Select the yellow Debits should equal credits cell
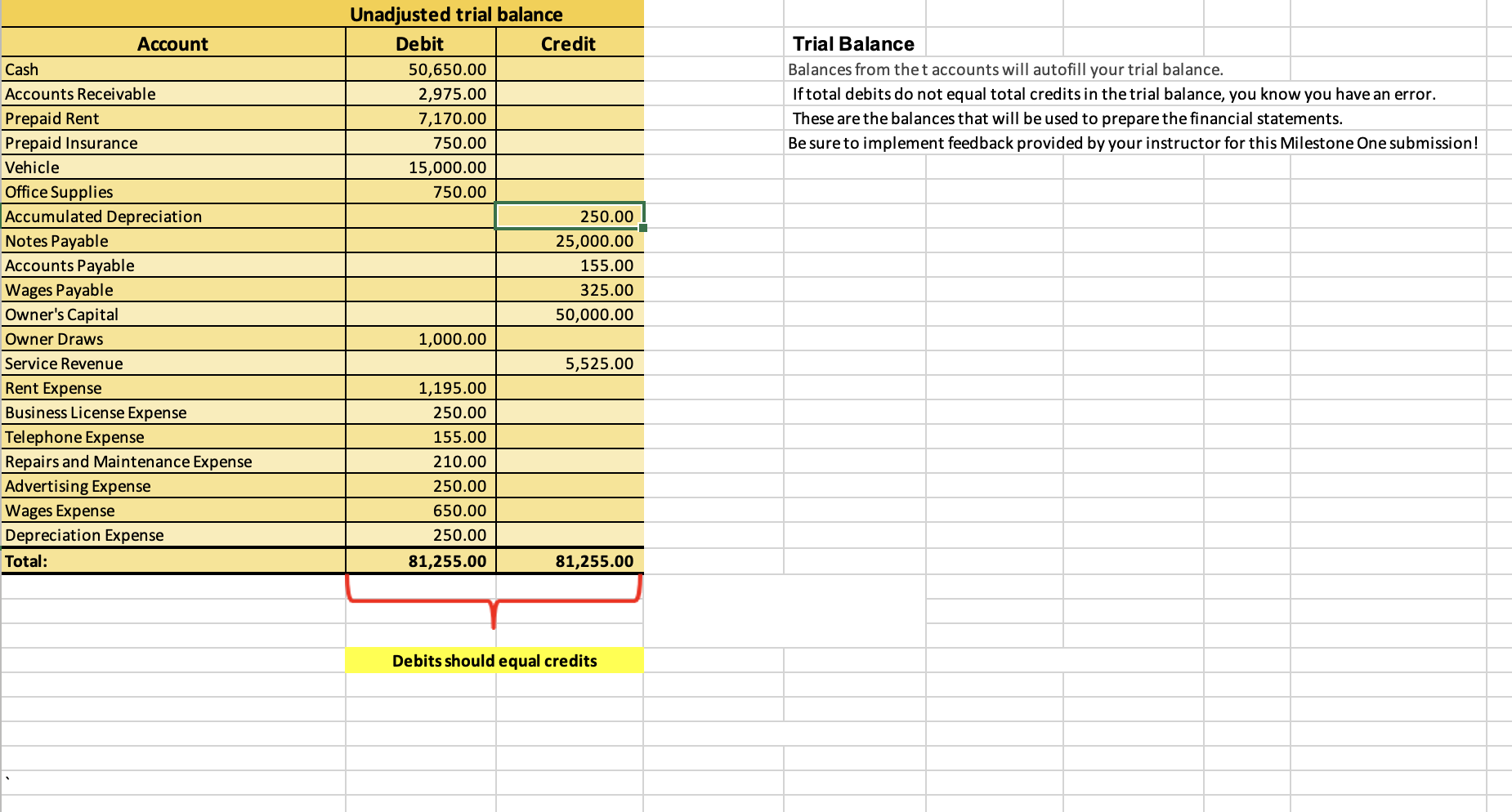This screenshot has width=1512, height=812. [494, 660]
